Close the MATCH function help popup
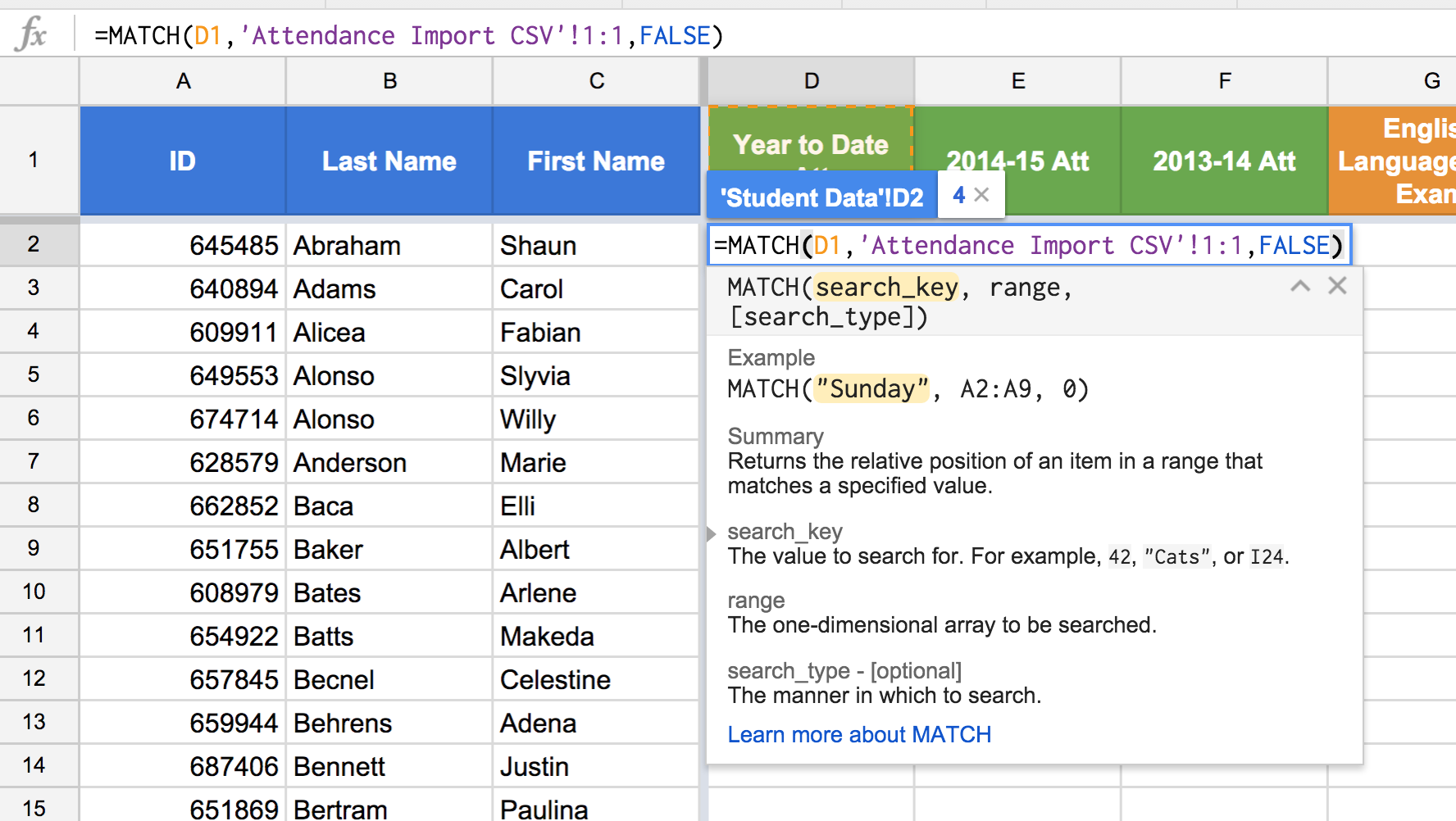The image size is (1456, 821). 1337,286
